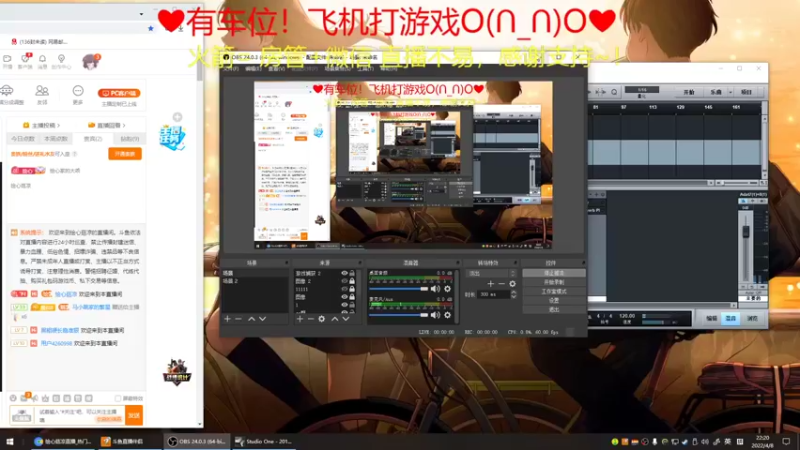Open 设置 in OBS controls
Screen dimensions: 800x450
pos(554,301)
